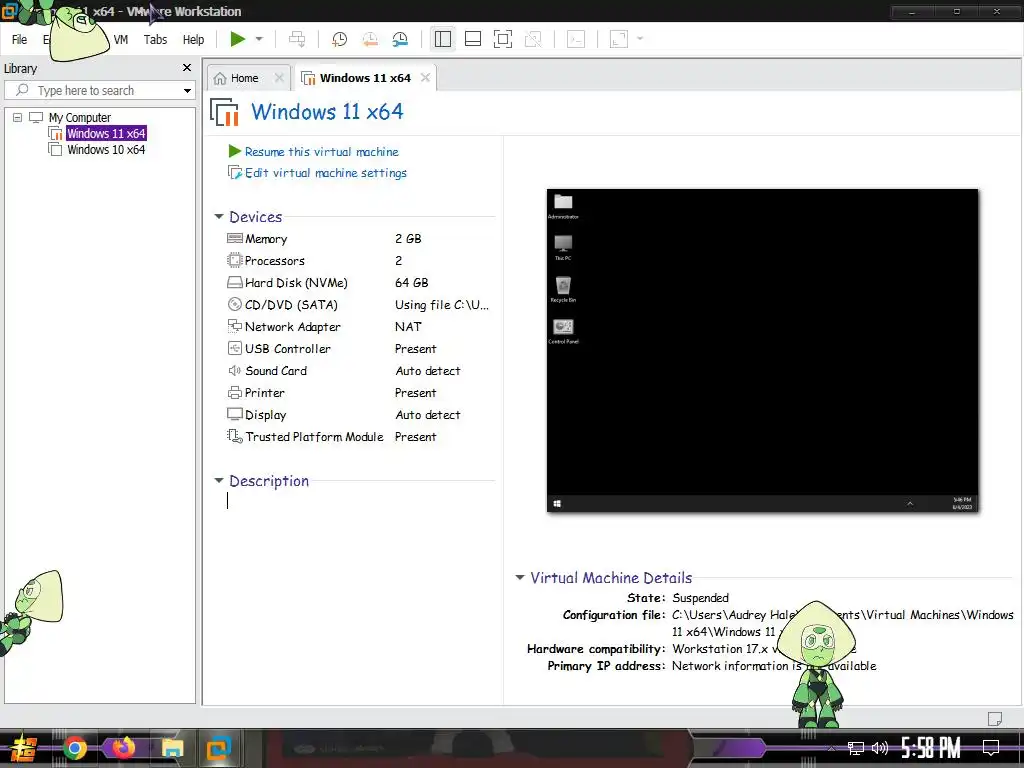The height and width of the screenshot is (768, 1024).
Task: Select Windows 10 x64 in library tree
Action: point(106,150)
